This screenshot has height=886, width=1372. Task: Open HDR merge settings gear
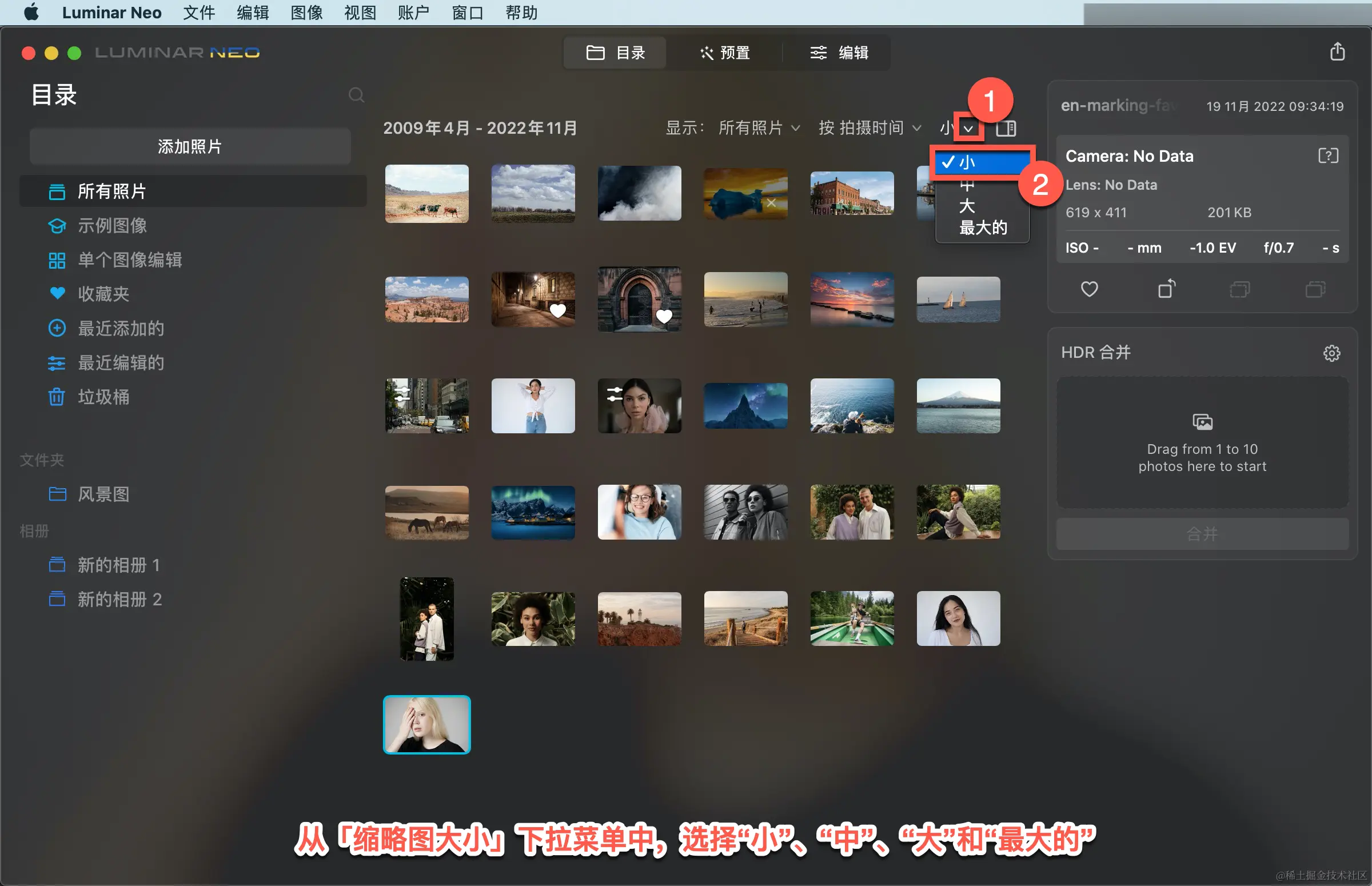point(1331,353)
